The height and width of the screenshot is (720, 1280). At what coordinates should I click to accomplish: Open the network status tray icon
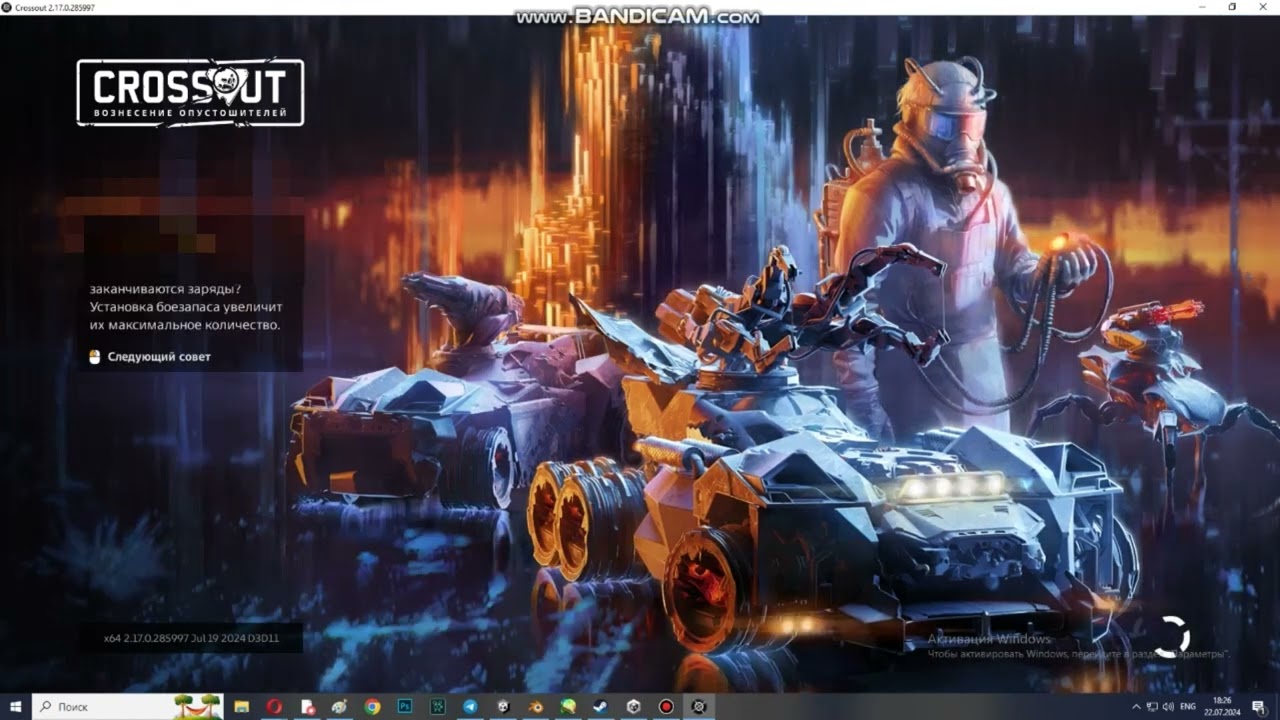point(1152,706)
